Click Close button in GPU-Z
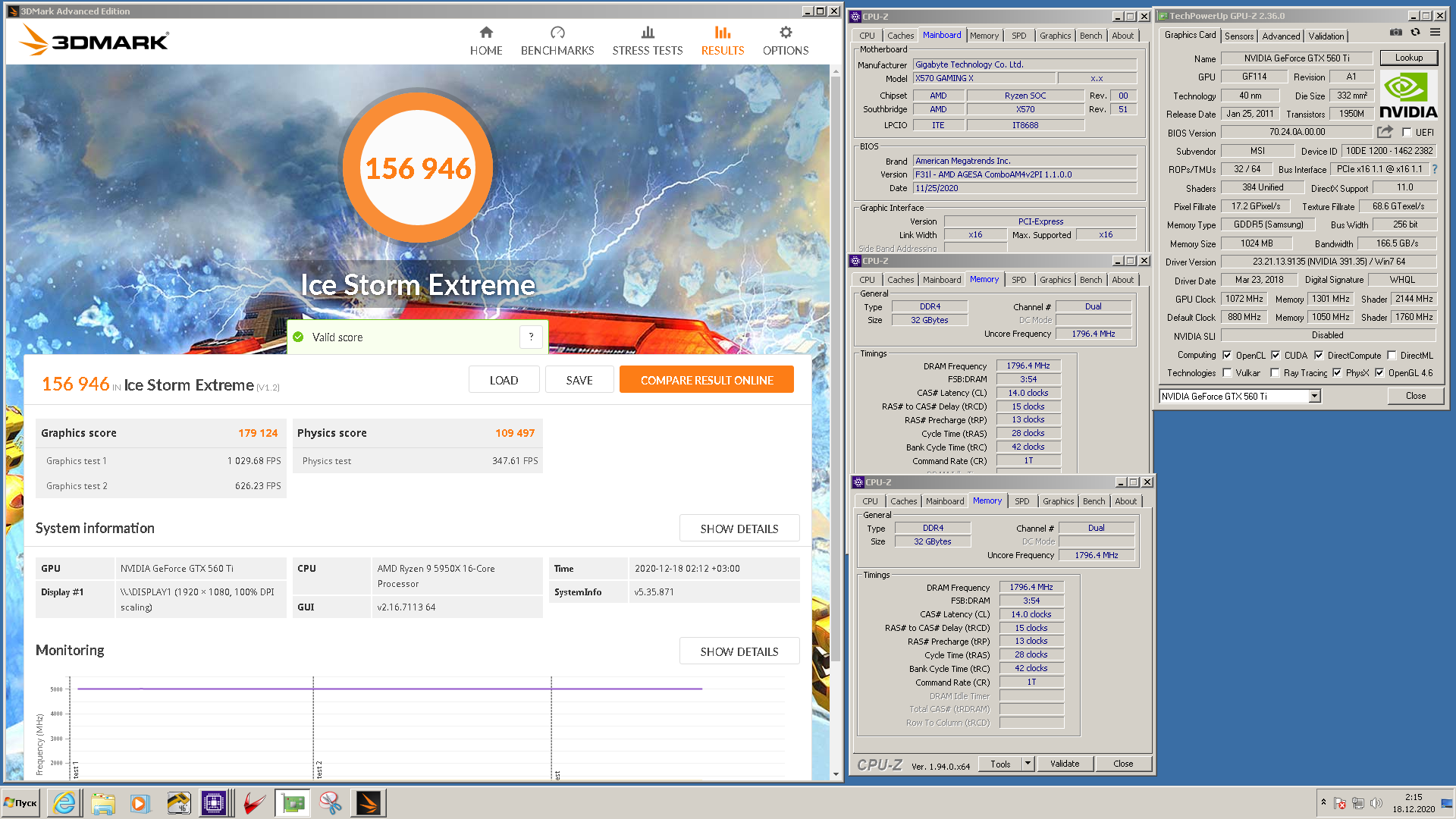1456x819 pixels. click(1415, 396)
